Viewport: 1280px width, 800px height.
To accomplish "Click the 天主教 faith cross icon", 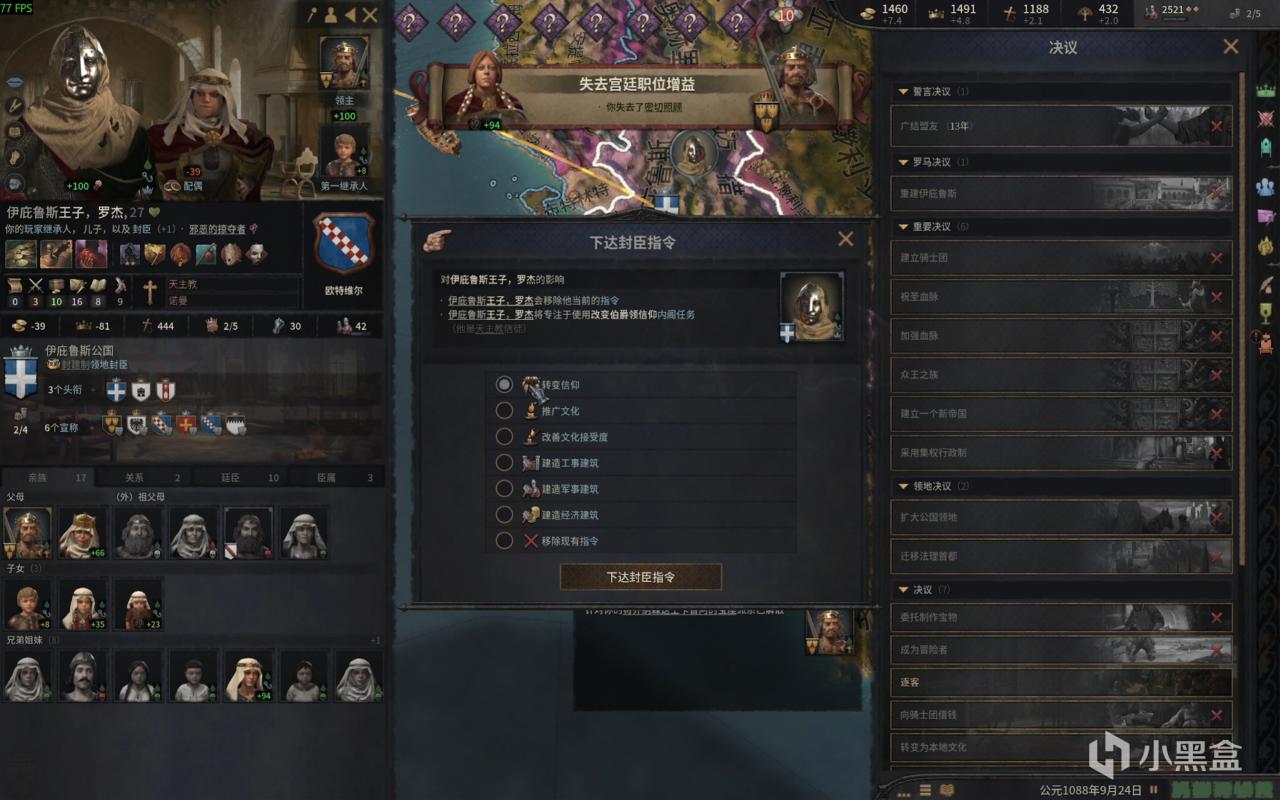I will 150,292.
